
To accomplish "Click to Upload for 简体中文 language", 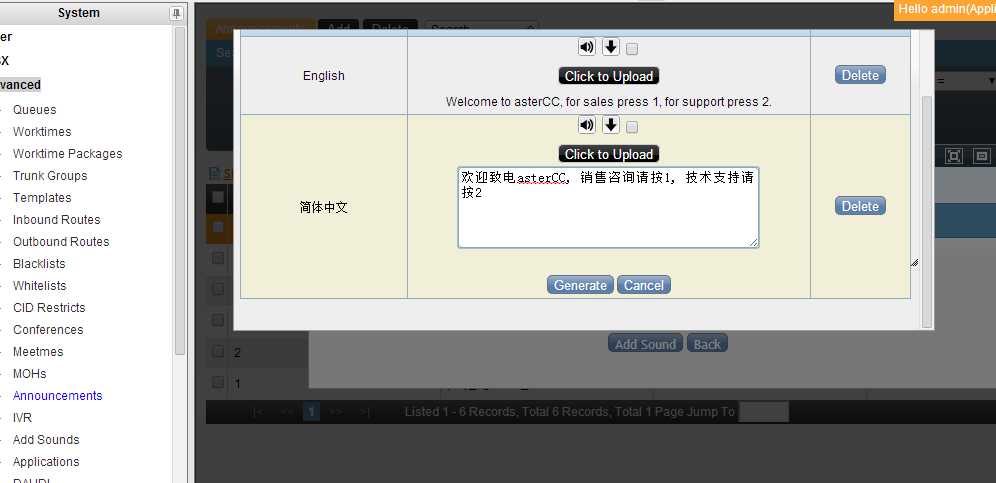I will point(608,154).
